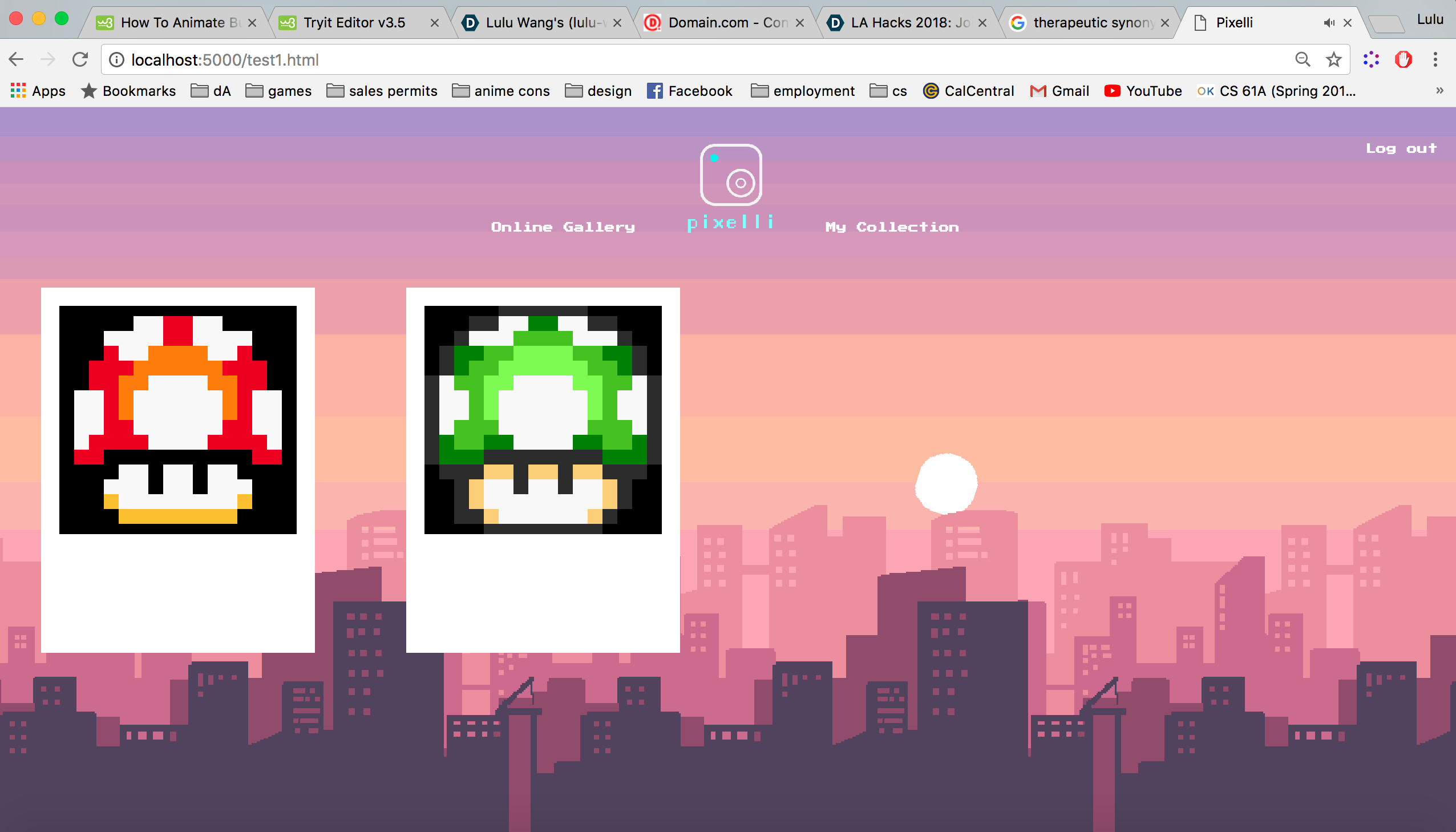Go back with the back arrow
Image resolution: width=1456 pixels, height=832 pixels.
click(x=16, y=59)
